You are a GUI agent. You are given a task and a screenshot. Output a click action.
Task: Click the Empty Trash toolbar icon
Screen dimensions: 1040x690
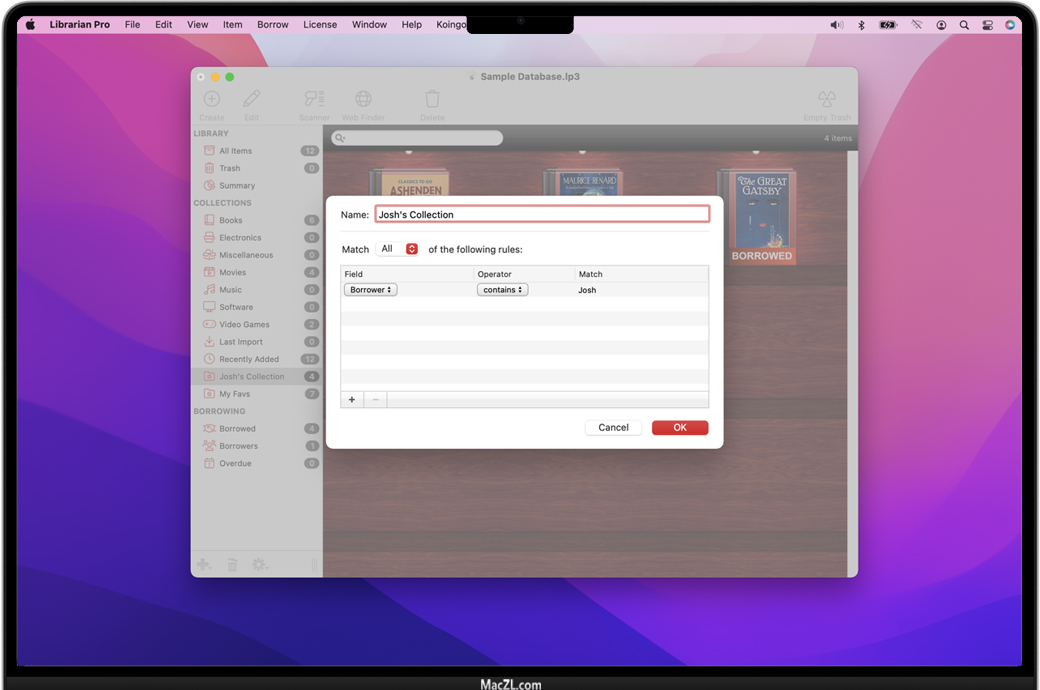coord(826,100)
